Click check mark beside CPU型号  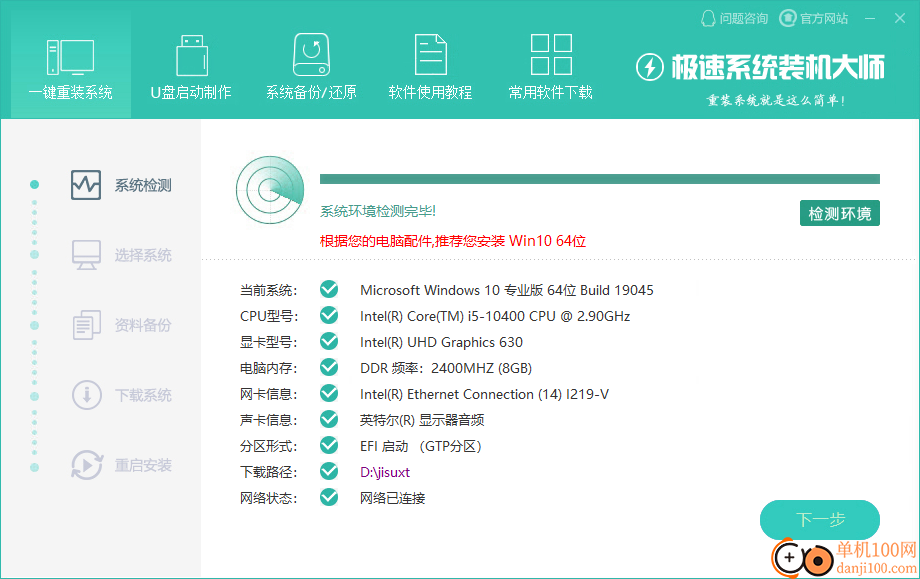pos(329,315)
